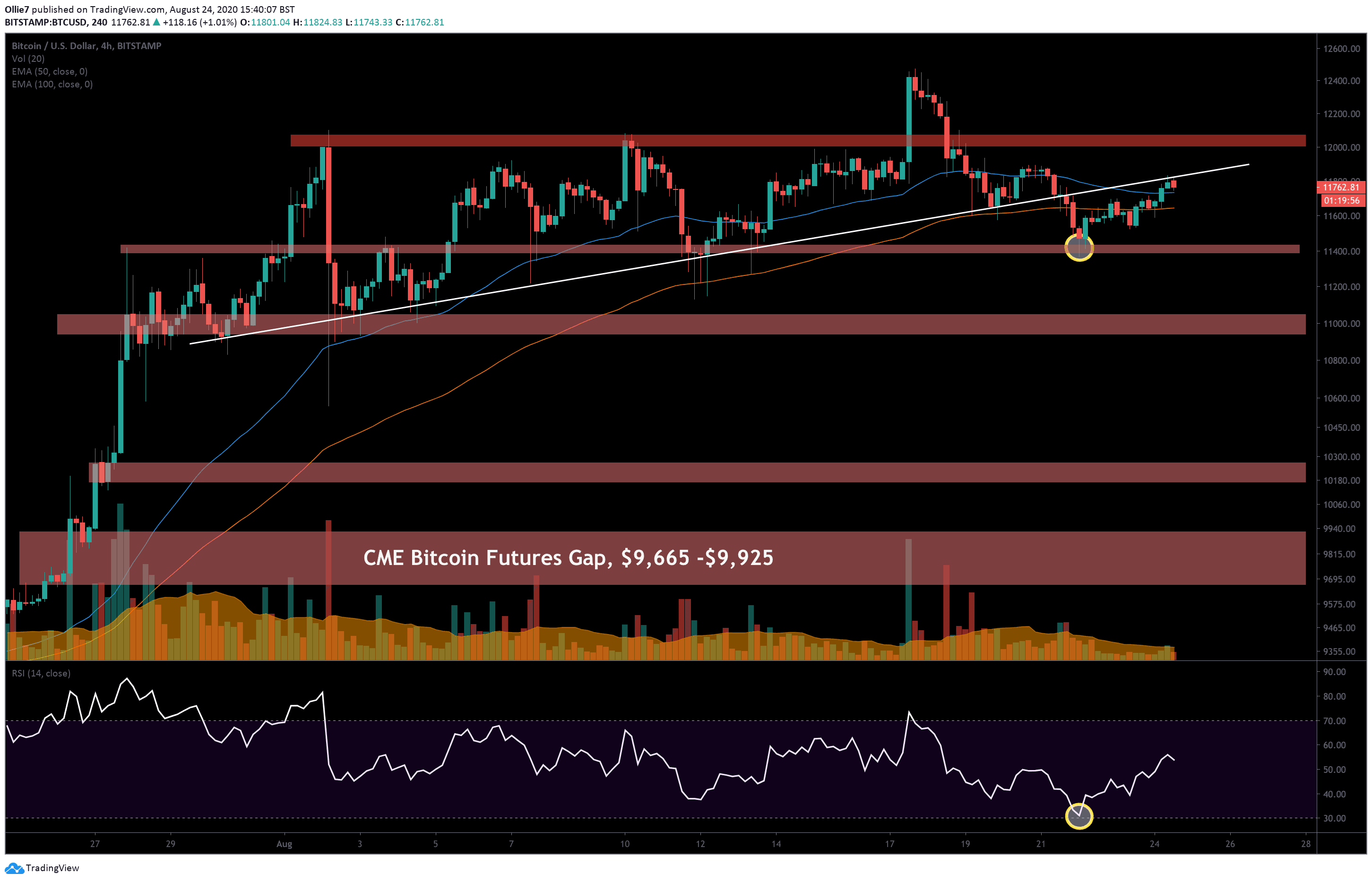Click the Aug label on the time axis
This screenshot has width=1372, height=882.
[284, 844]
